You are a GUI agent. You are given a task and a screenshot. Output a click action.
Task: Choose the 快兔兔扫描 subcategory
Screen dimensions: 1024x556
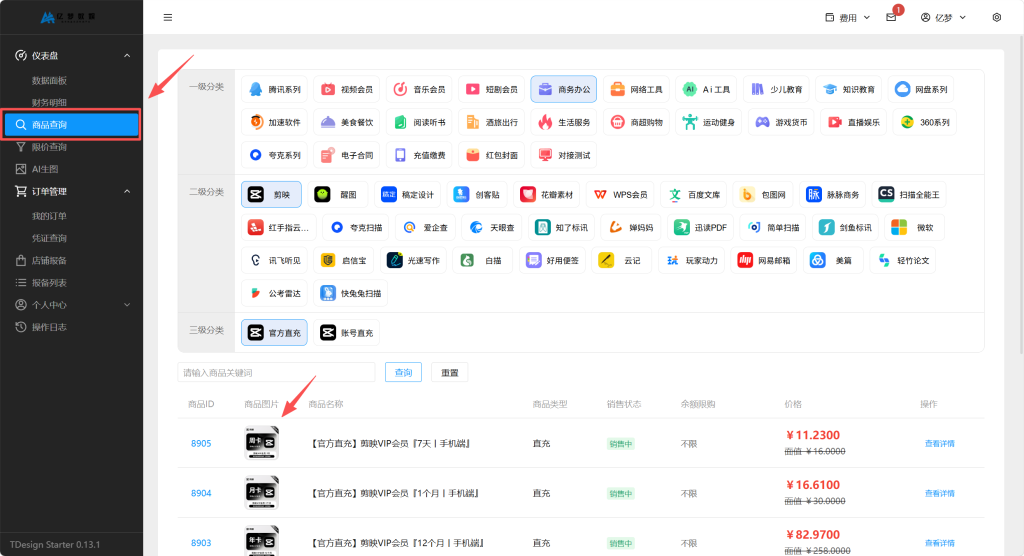351,293
